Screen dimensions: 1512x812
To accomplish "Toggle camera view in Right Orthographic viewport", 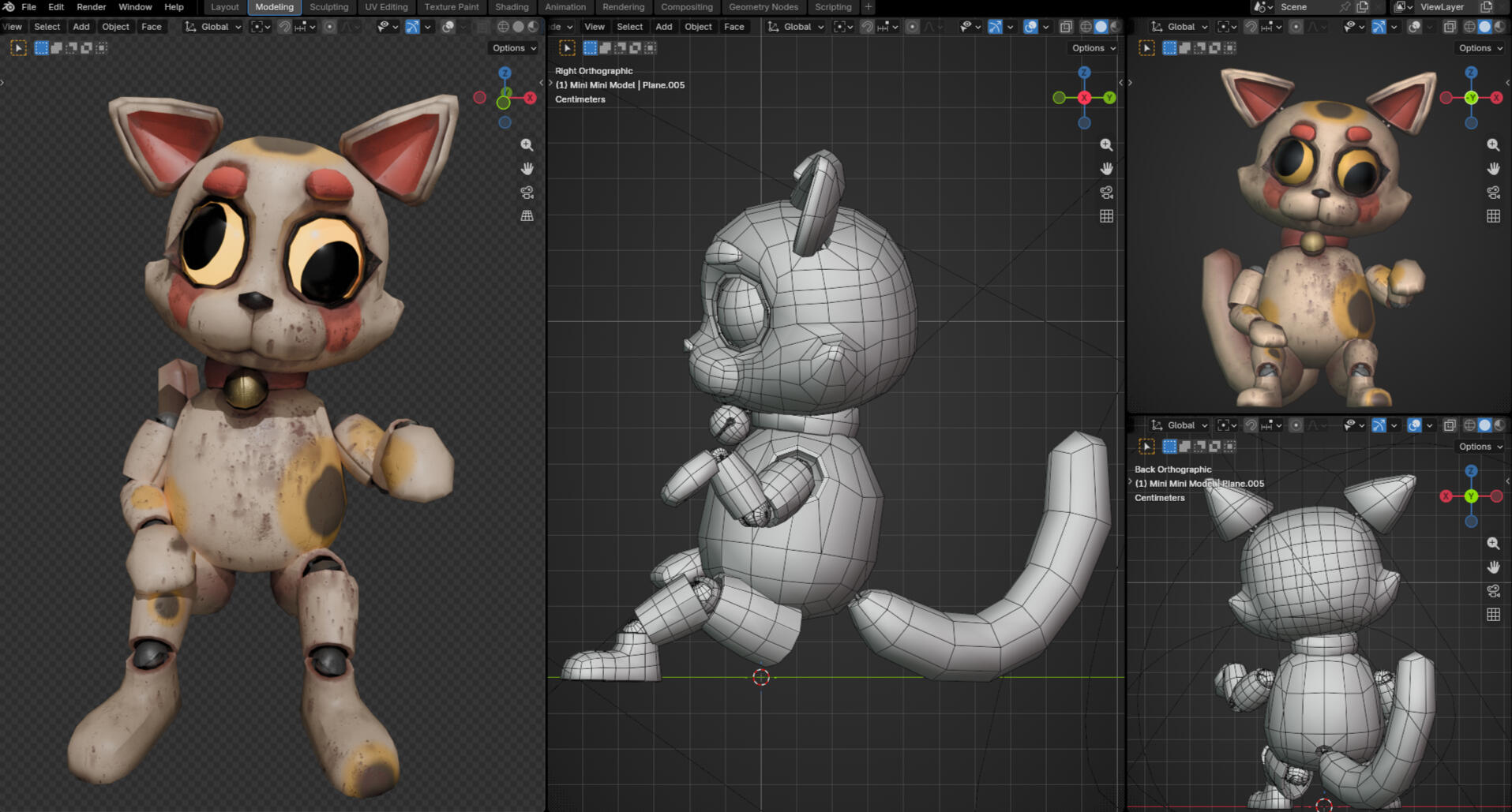I will click(1107, 193).
